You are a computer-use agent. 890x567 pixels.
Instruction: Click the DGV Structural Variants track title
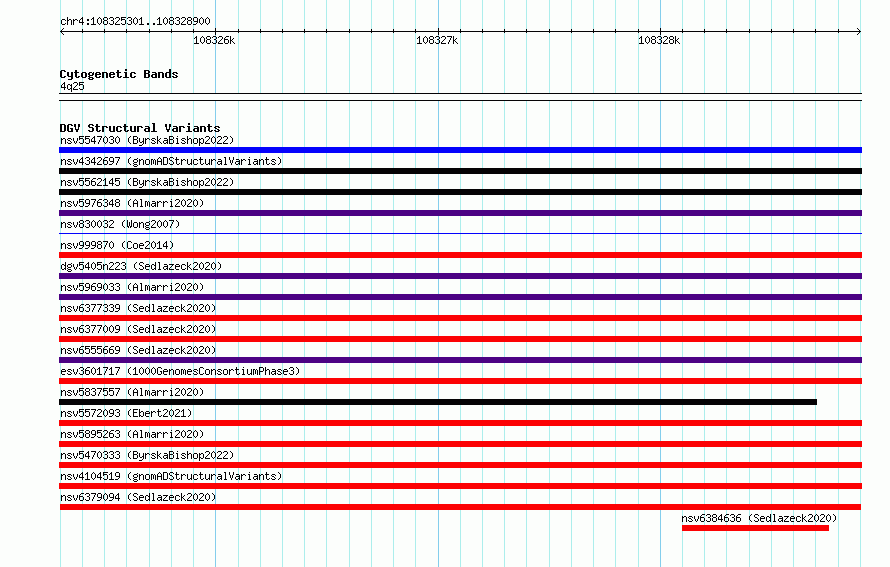140,128
